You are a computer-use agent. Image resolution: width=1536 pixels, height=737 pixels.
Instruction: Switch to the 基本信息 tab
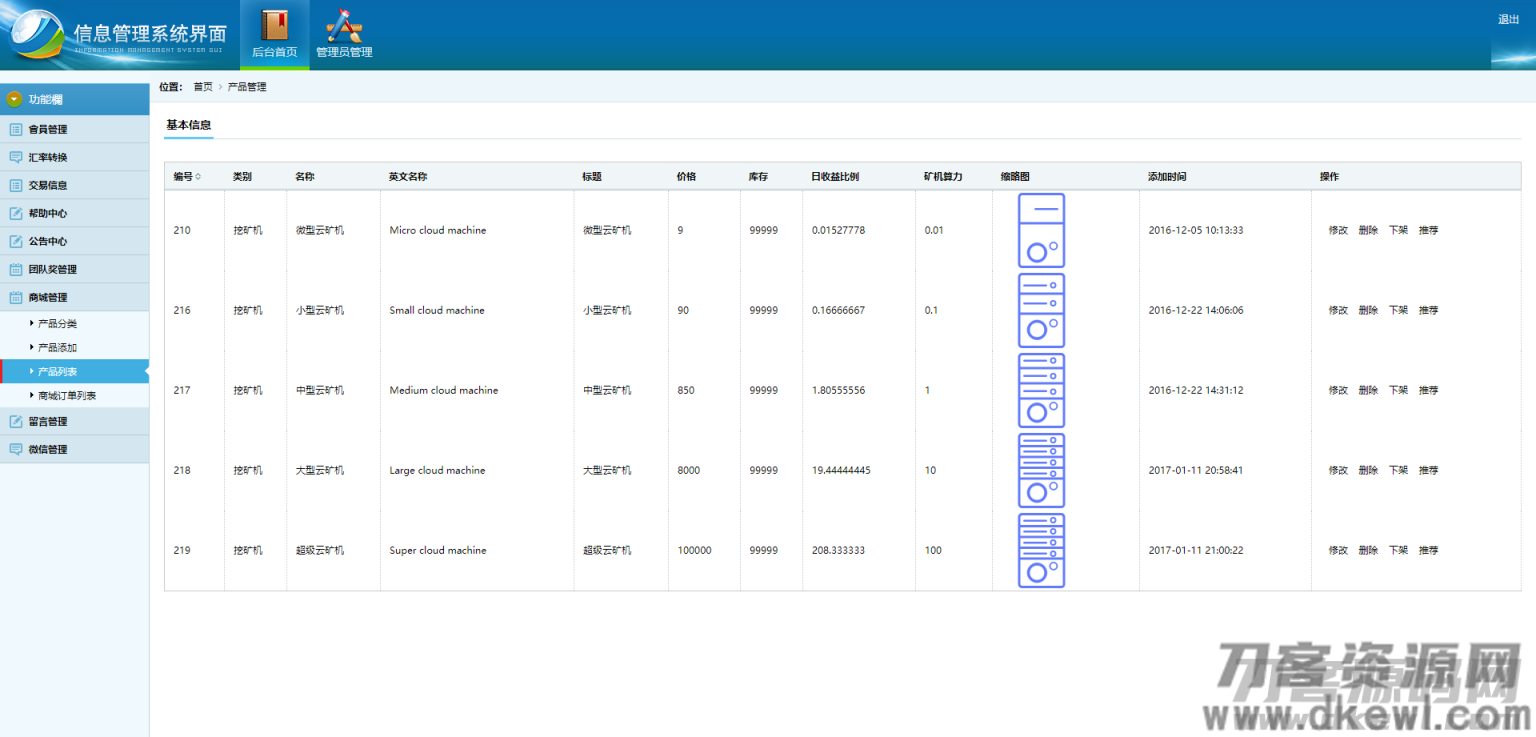[x=188, y=125]
